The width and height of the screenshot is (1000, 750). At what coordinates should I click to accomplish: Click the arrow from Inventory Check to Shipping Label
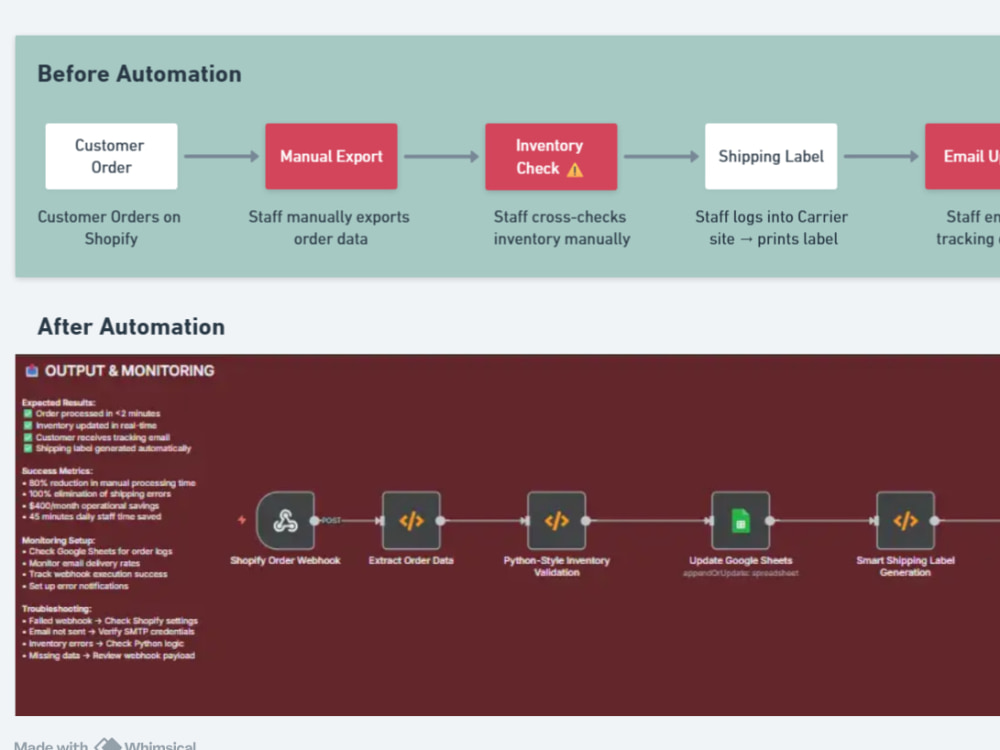661,156
